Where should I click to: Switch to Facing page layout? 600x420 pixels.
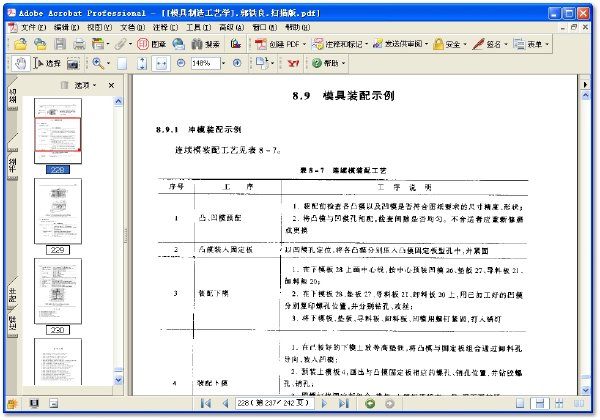point(579,403)
